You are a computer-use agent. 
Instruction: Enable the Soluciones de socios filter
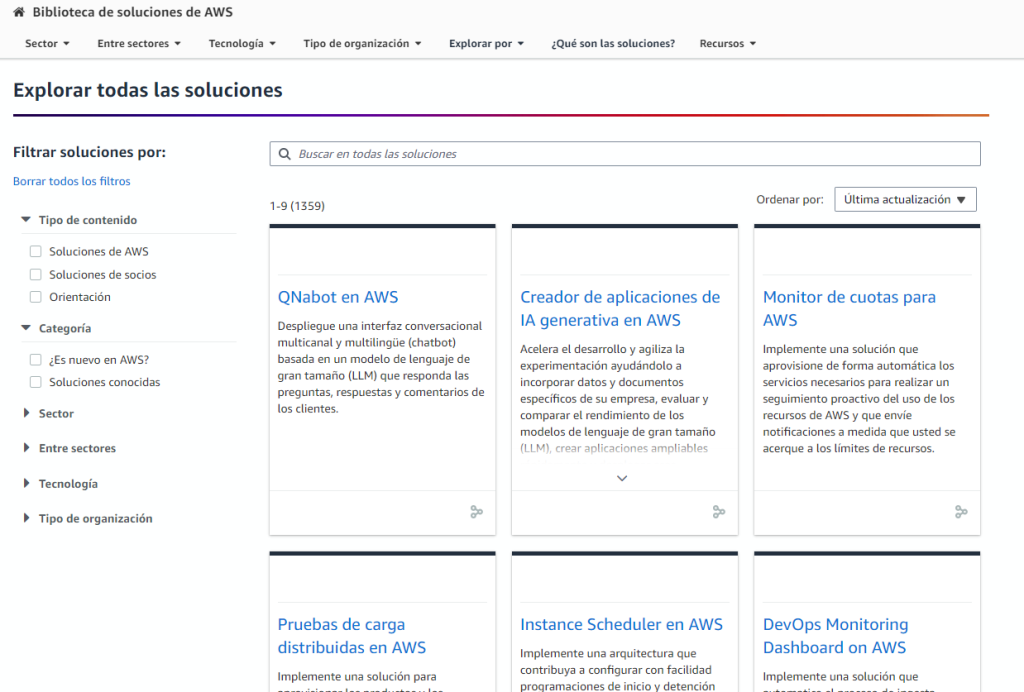tap(36, 274)
